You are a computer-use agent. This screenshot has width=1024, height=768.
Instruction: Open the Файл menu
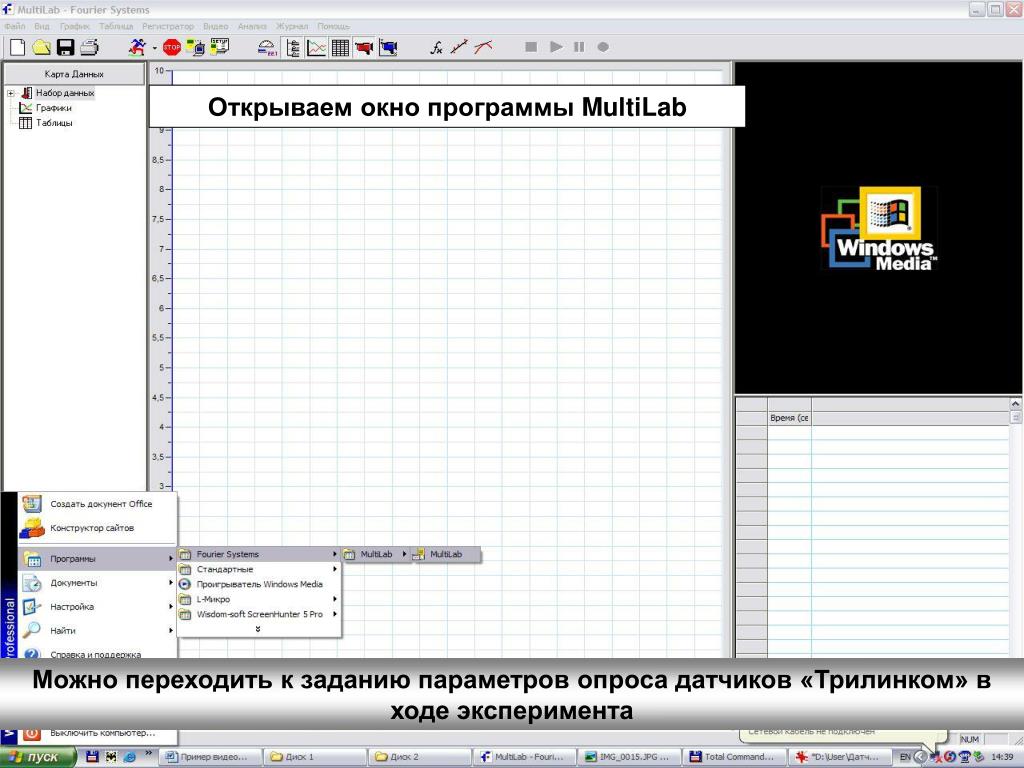[14, 26]
